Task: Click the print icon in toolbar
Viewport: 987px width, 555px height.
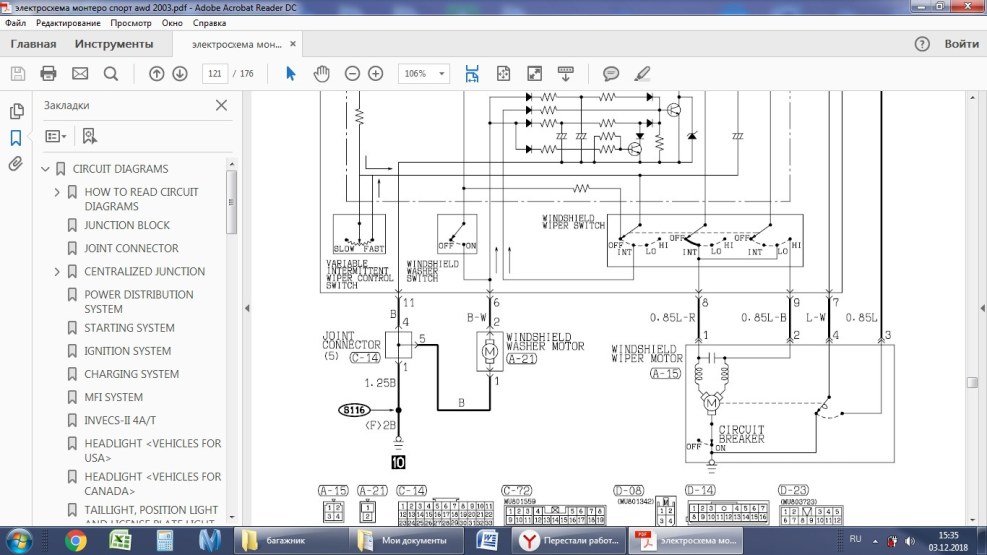Action: [x=48, y=73]
